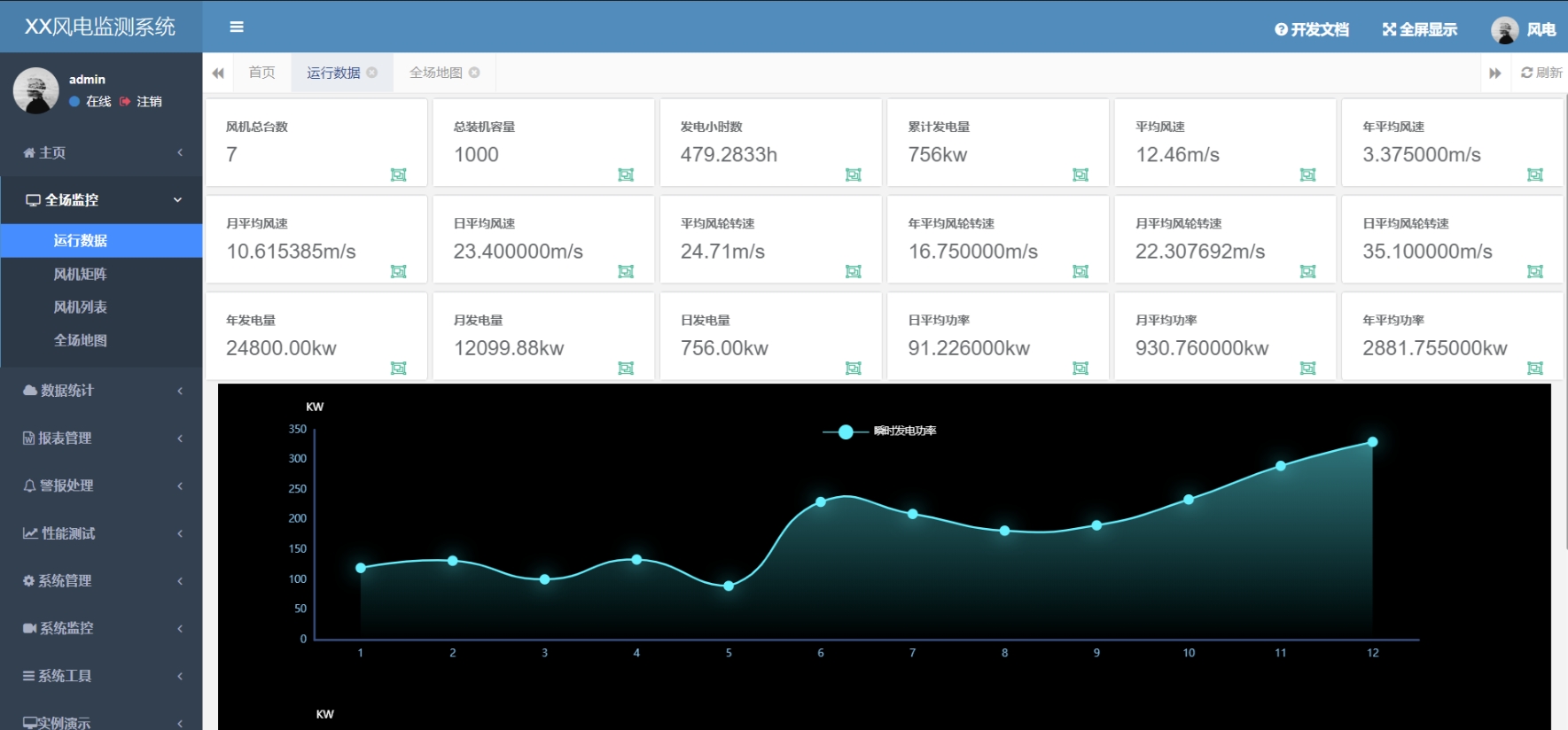Expand the 系统管理 sidebar menu

[102, 581]
